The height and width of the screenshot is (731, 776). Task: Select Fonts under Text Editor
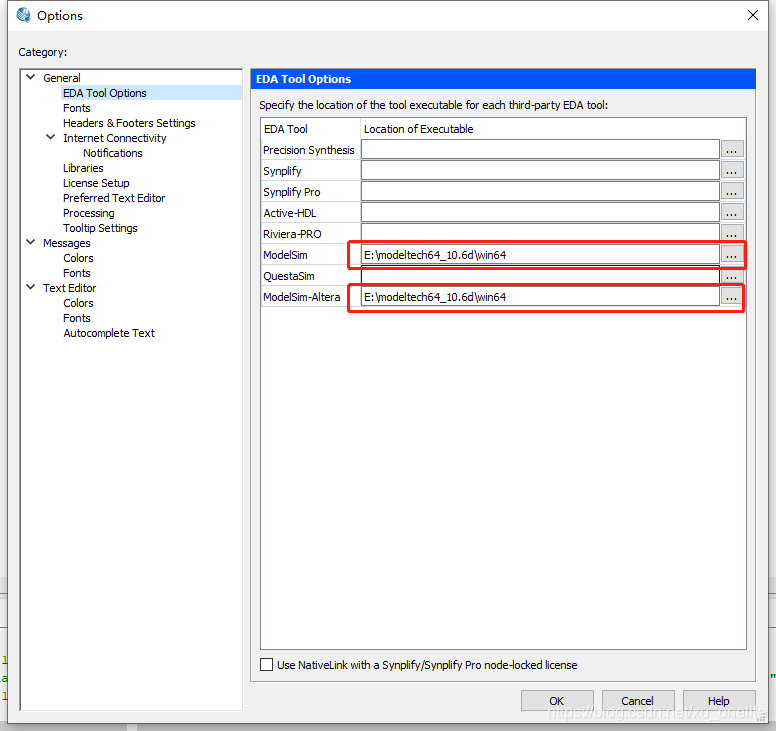(77, 318)
